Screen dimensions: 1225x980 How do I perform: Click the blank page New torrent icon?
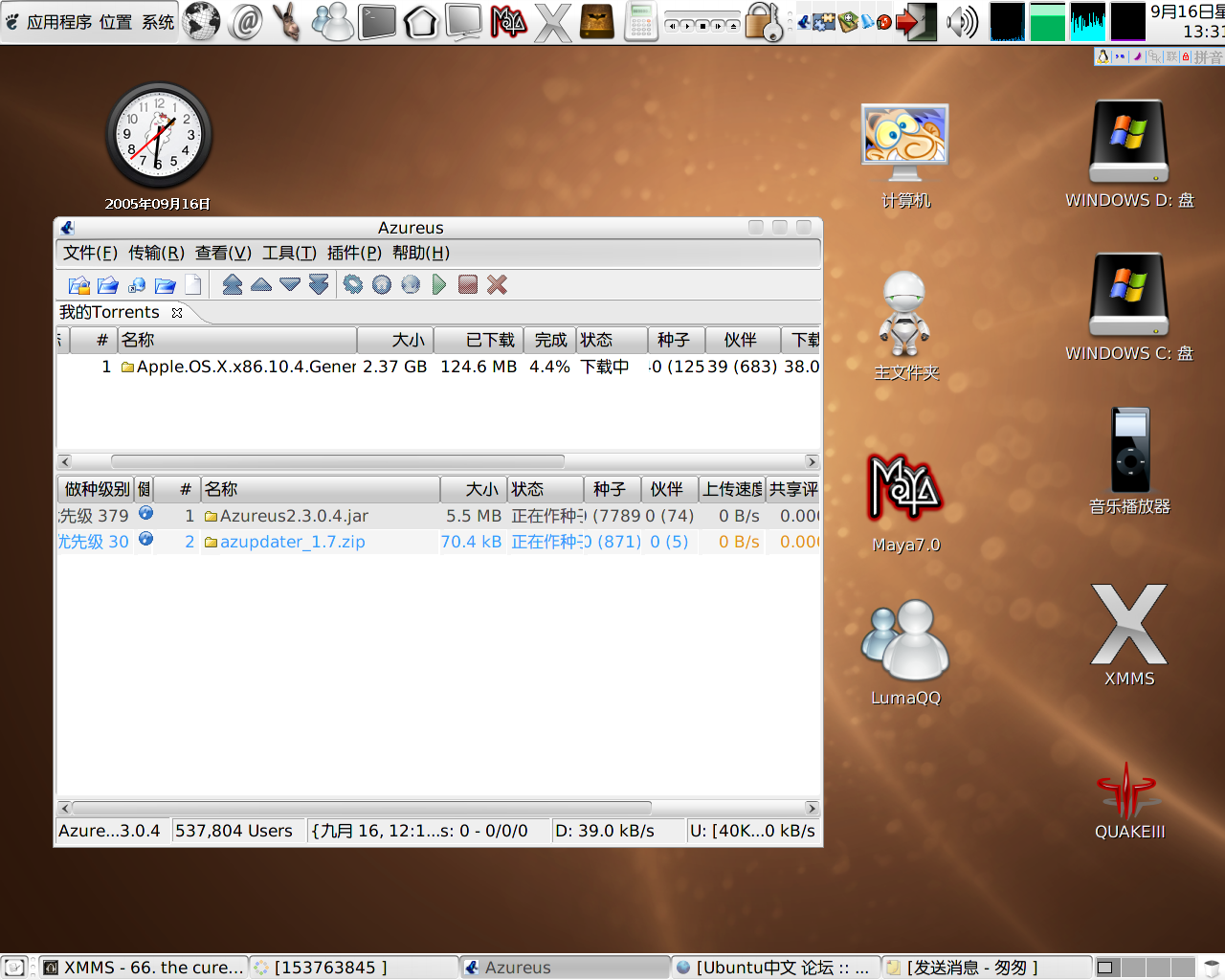(193, 285)
